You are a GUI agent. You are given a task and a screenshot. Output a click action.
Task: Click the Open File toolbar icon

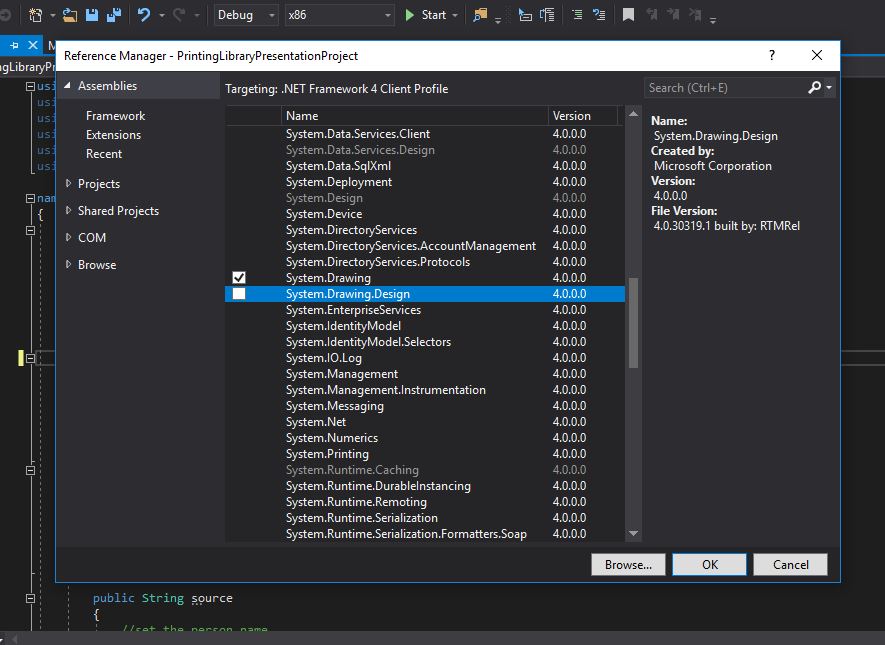tap(70, 15)
